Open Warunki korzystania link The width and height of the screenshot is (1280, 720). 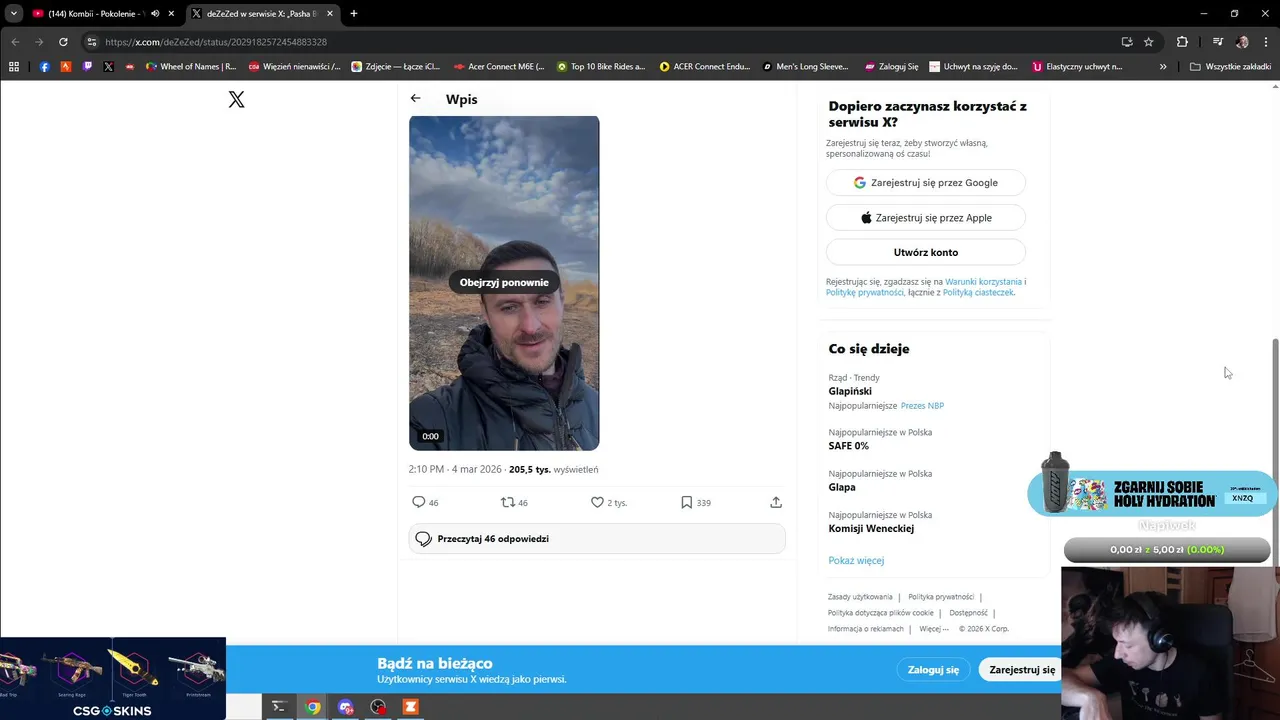pyautogui.click(x=983, y=282)
